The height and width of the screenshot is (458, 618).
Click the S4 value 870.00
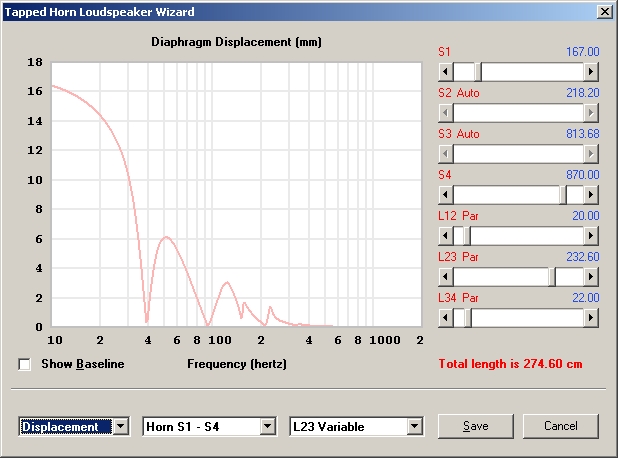coord(583,175)
